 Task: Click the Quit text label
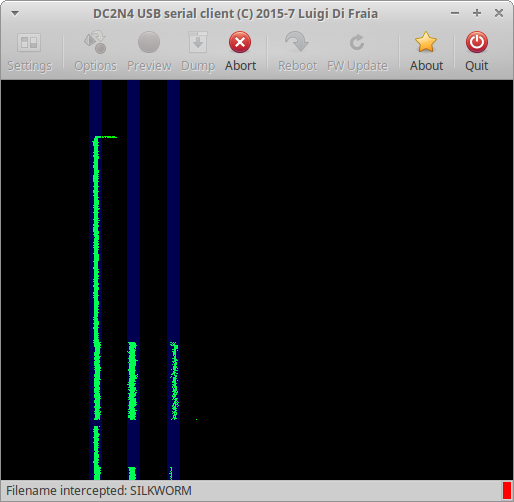pyautogui.click(x=477, y=66)
